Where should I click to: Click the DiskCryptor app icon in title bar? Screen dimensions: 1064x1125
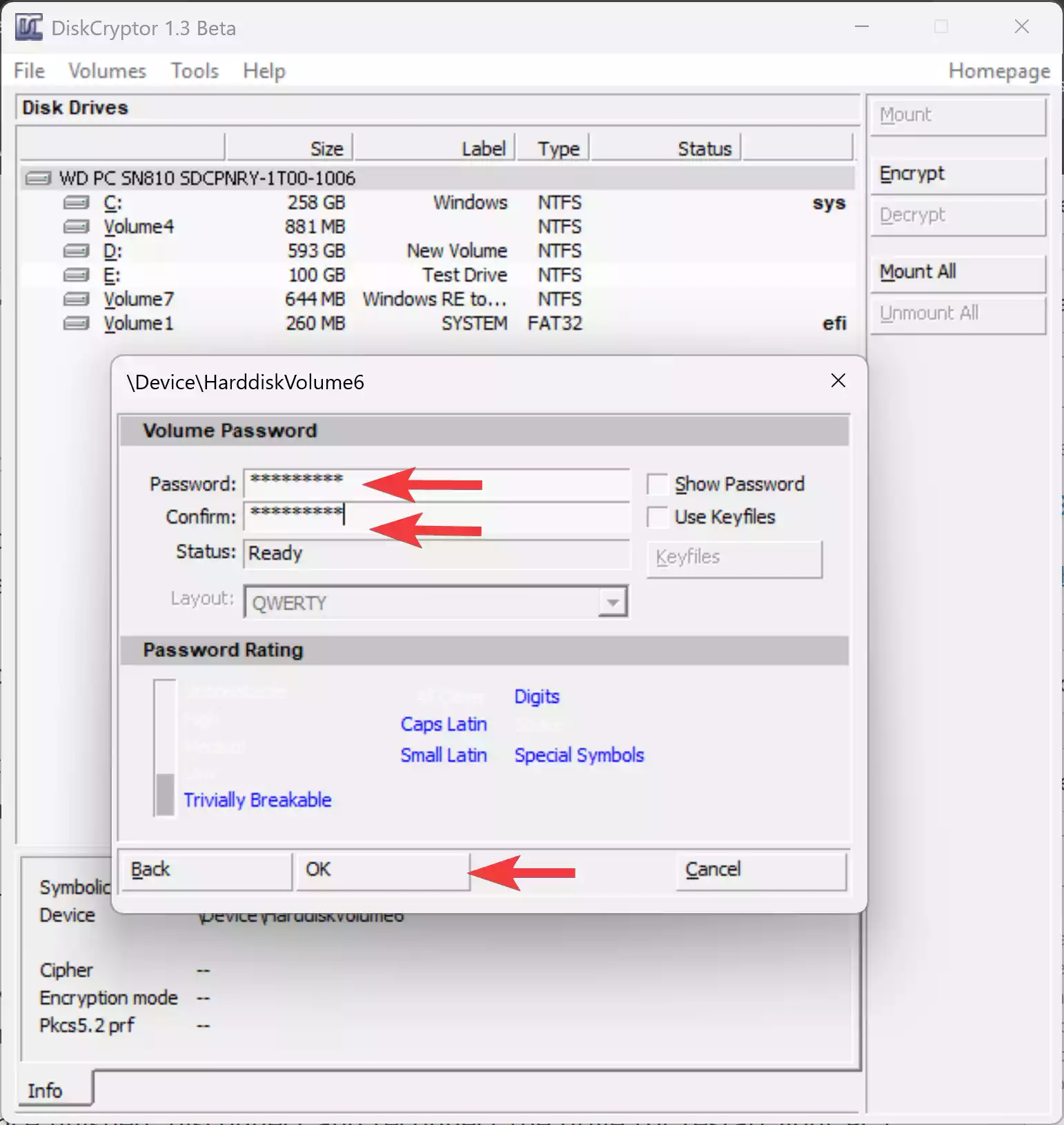point(29,28)
